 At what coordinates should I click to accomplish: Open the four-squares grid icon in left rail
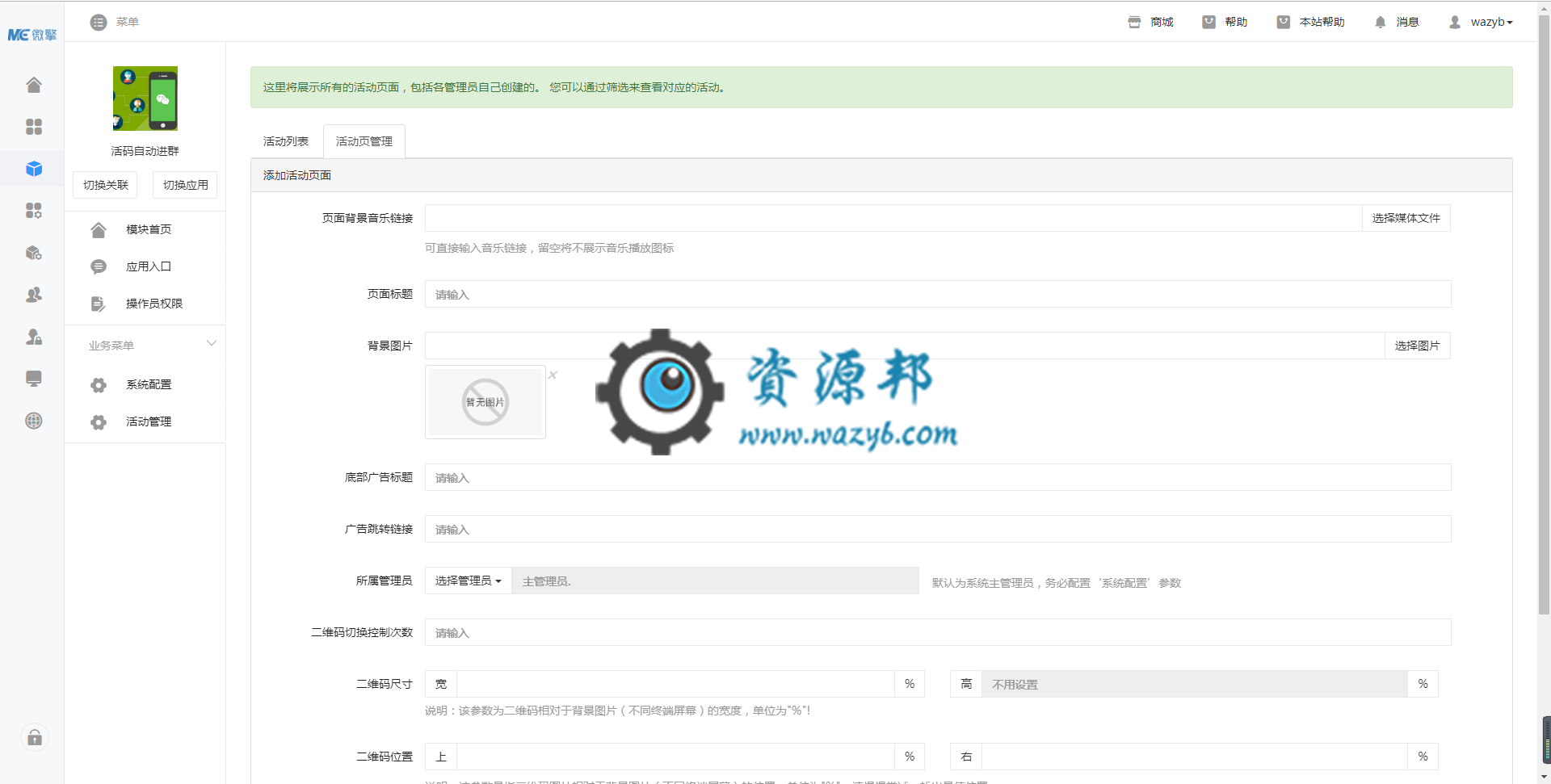point(33,127)
